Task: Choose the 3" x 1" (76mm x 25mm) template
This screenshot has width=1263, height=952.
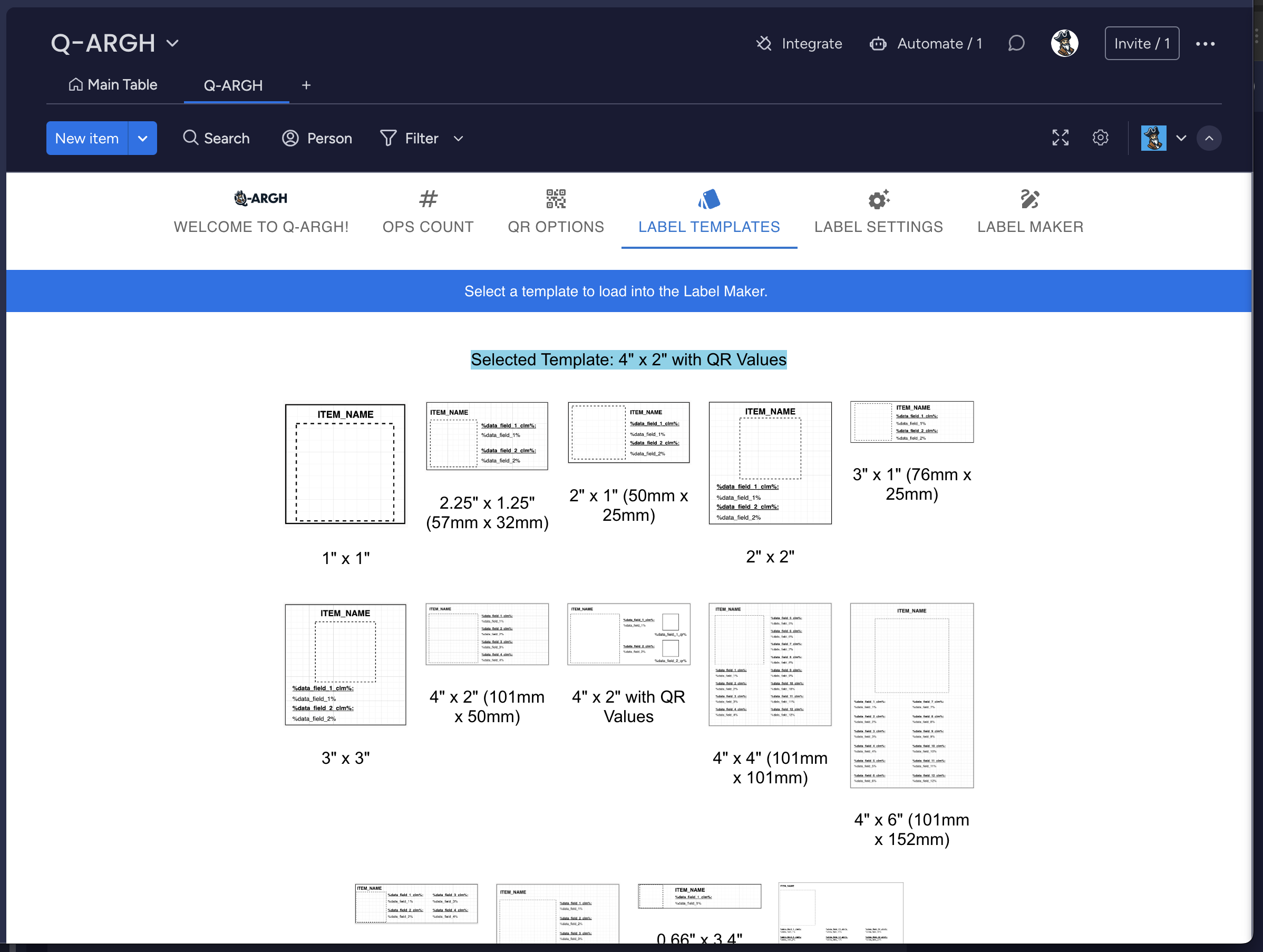Action: tap(911, 422)
